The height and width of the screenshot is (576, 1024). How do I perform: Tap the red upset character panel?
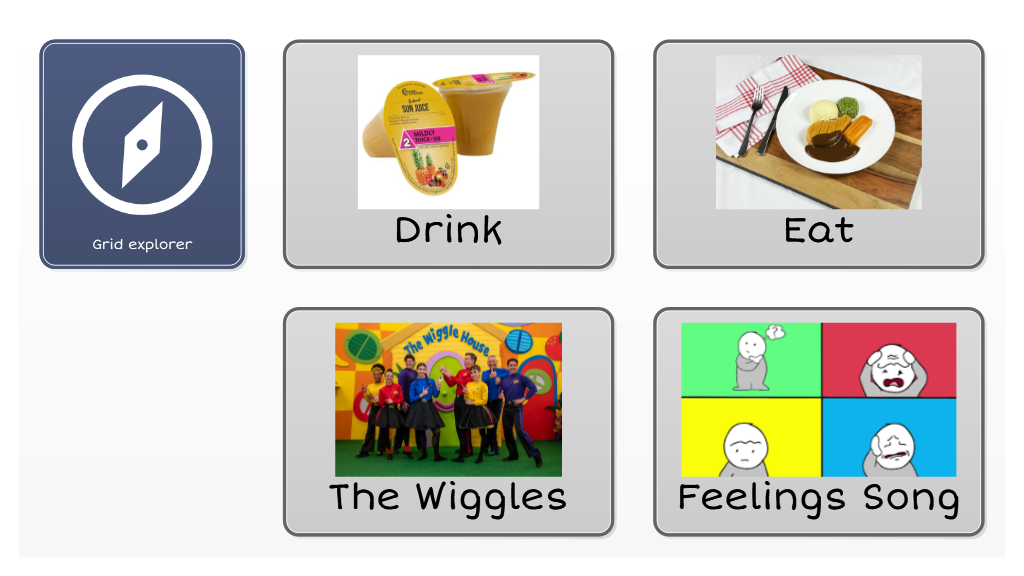889,360
